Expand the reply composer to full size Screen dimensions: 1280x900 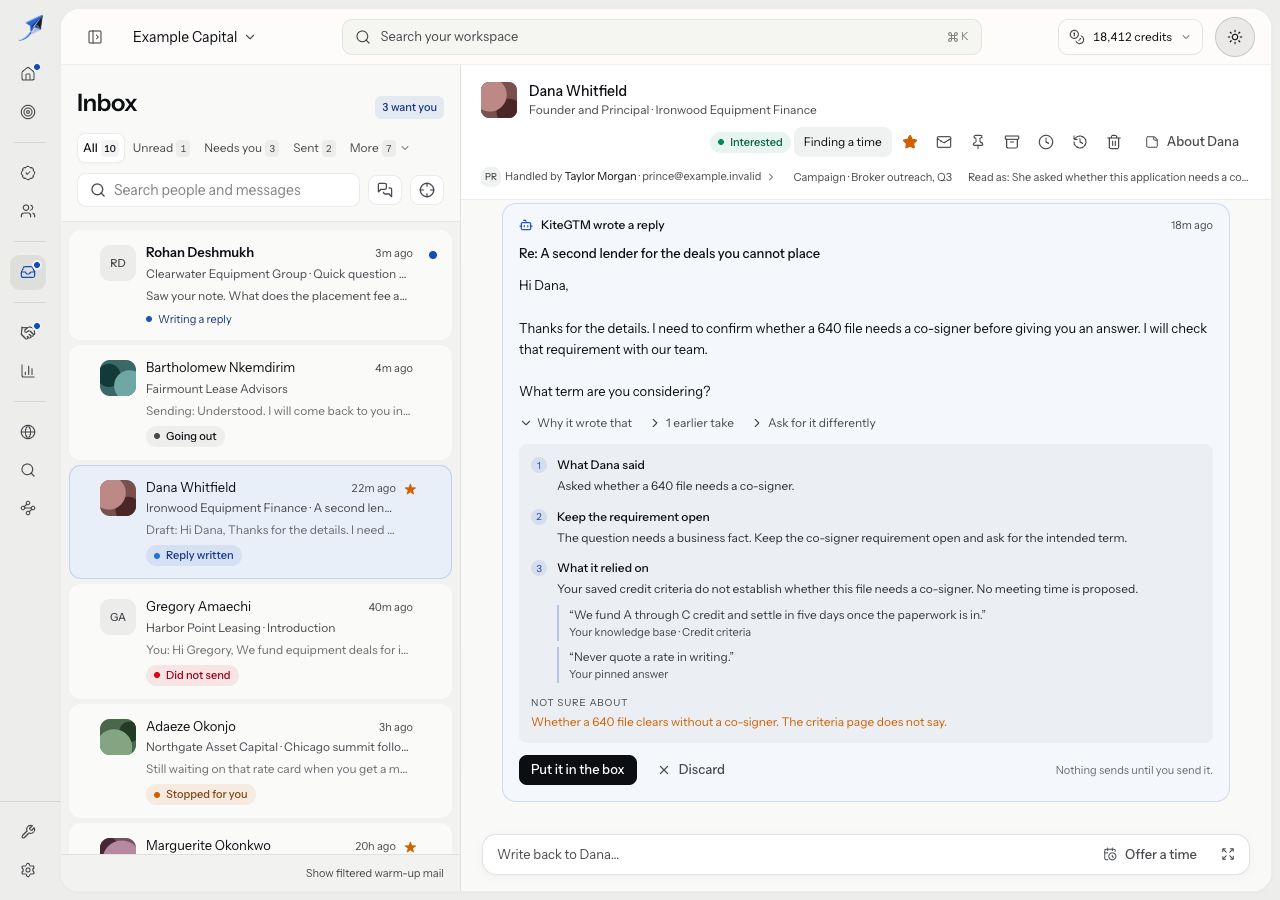click(x=1228, y=854)
